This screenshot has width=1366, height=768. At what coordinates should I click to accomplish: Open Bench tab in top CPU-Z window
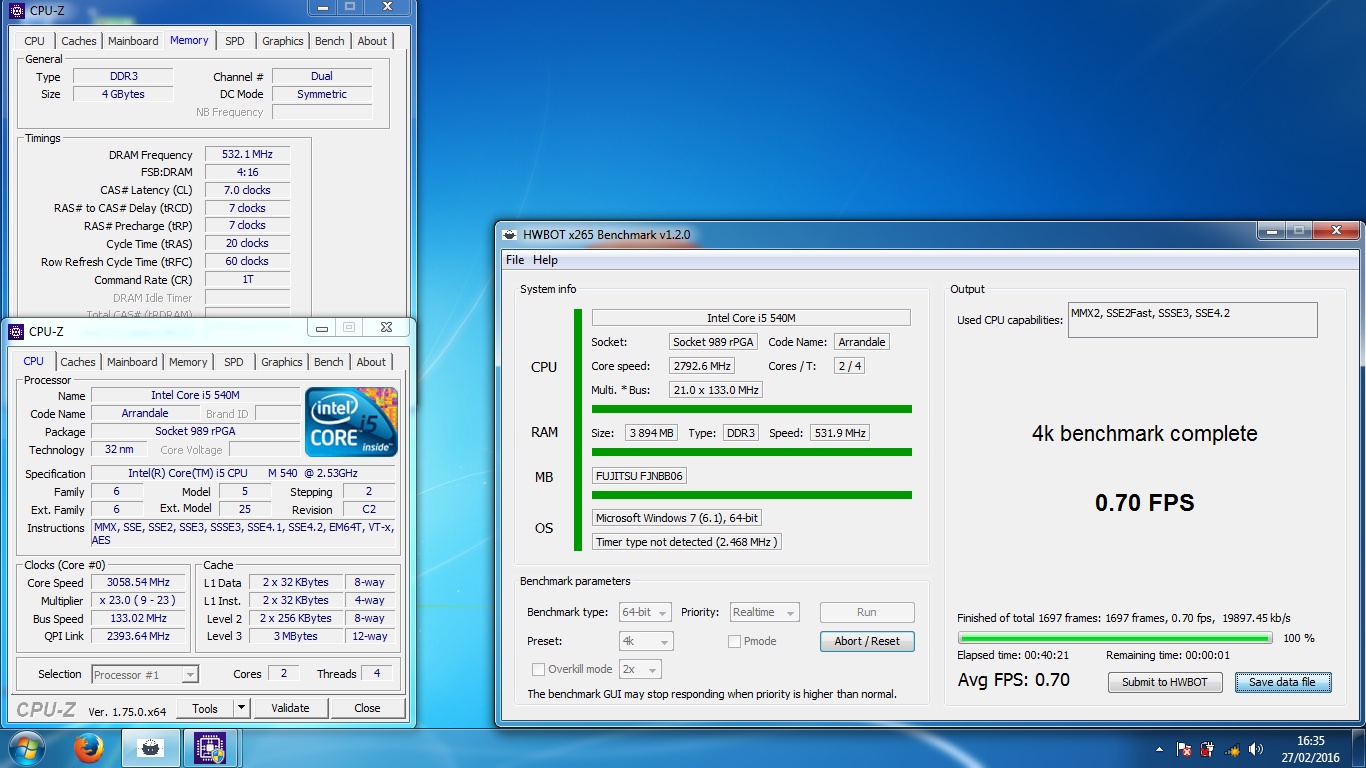point(330,41)
